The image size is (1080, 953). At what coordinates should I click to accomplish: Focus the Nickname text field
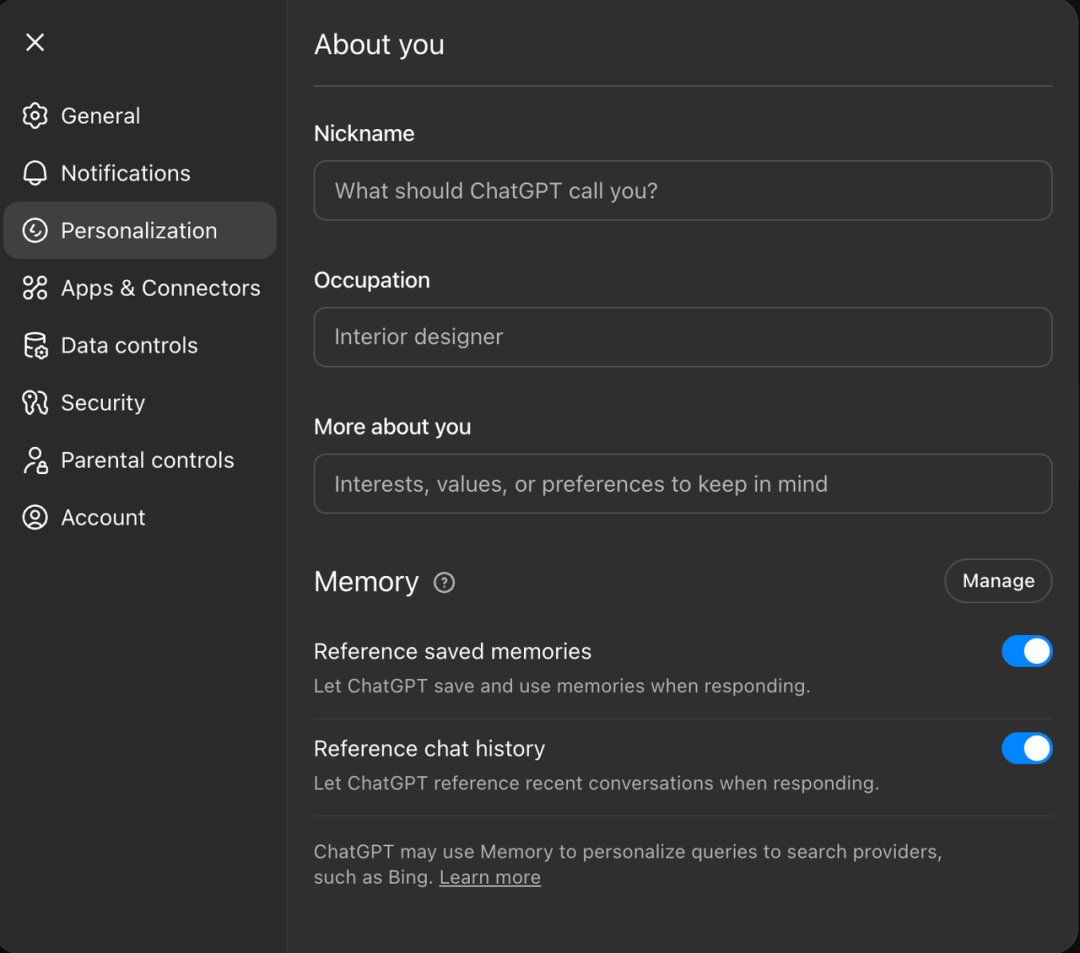coord(682,191)
